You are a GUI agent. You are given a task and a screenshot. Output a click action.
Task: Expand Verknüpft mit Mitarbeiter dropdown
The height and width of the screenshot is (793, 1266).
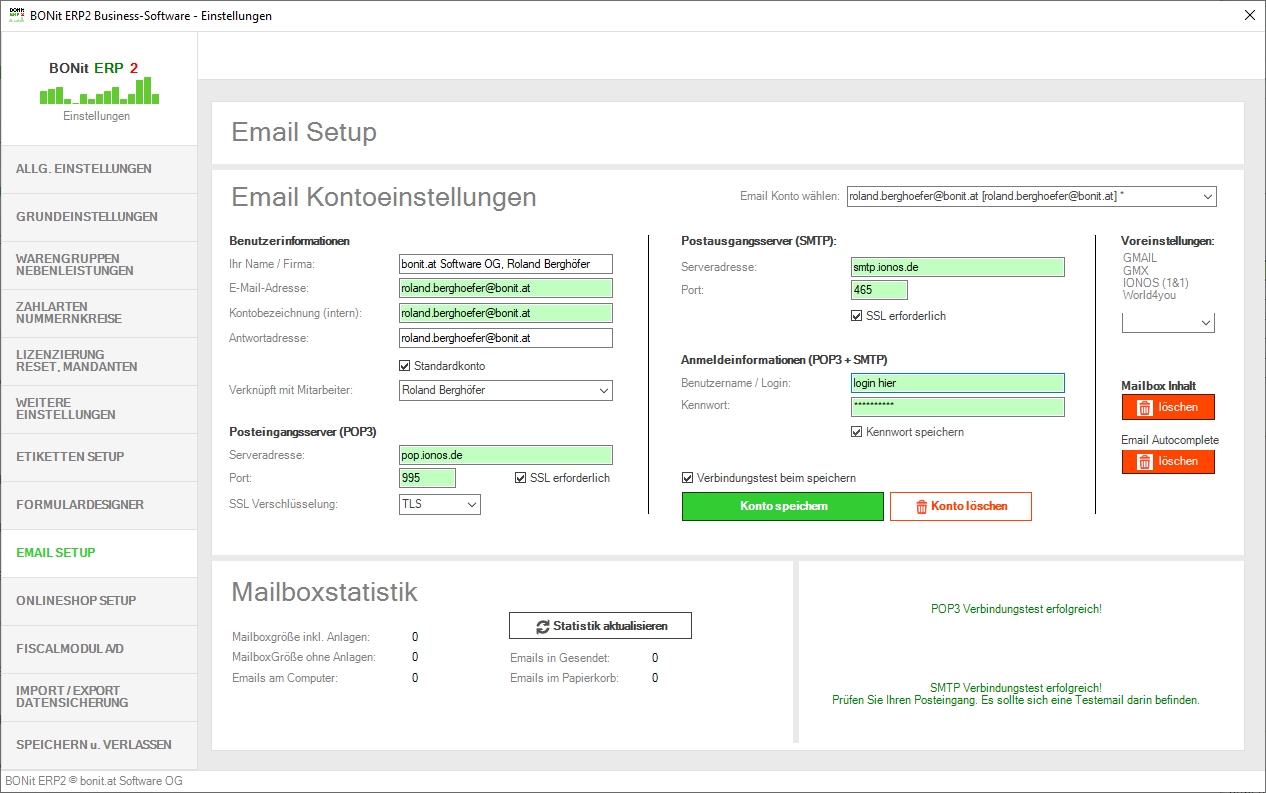(505, 390)
